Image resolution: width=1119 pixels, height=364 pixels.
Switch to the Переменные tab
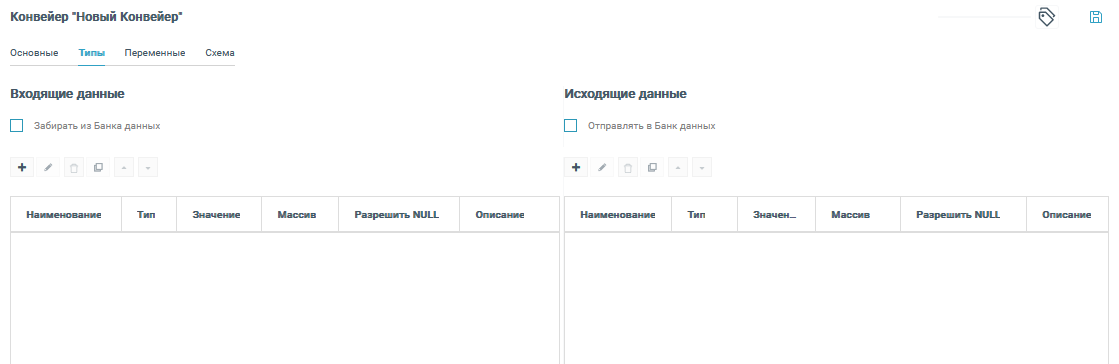[155, 54]
